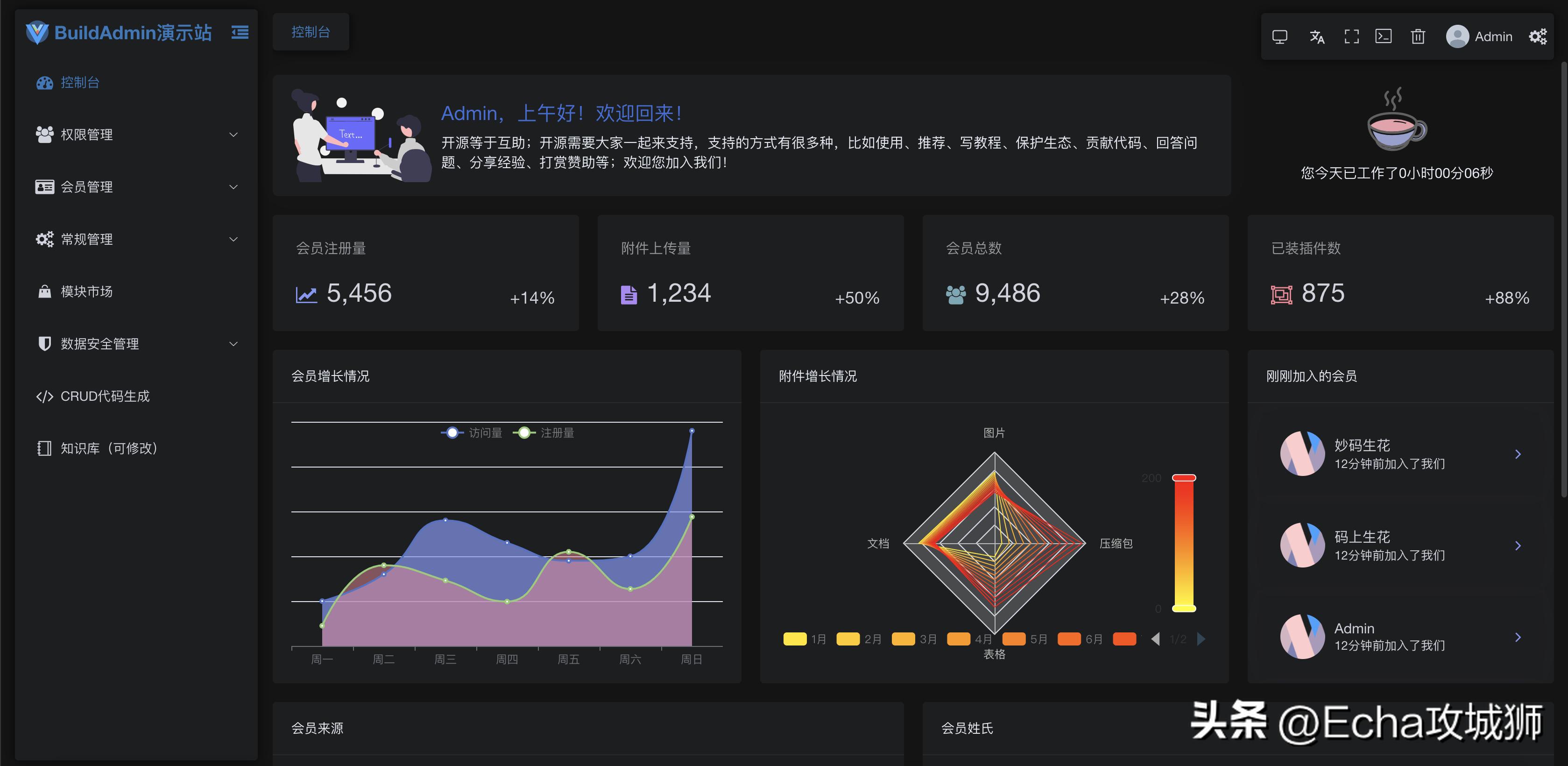Viewport: 1568px width, 766px height.
Task: Open the terminal icon in the header
Action: 1384,37
